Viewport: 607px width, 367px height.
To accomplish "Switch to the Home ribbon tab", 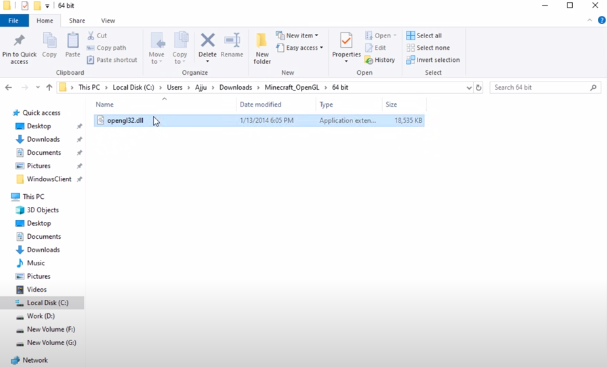I will click(x=45, y=21).
